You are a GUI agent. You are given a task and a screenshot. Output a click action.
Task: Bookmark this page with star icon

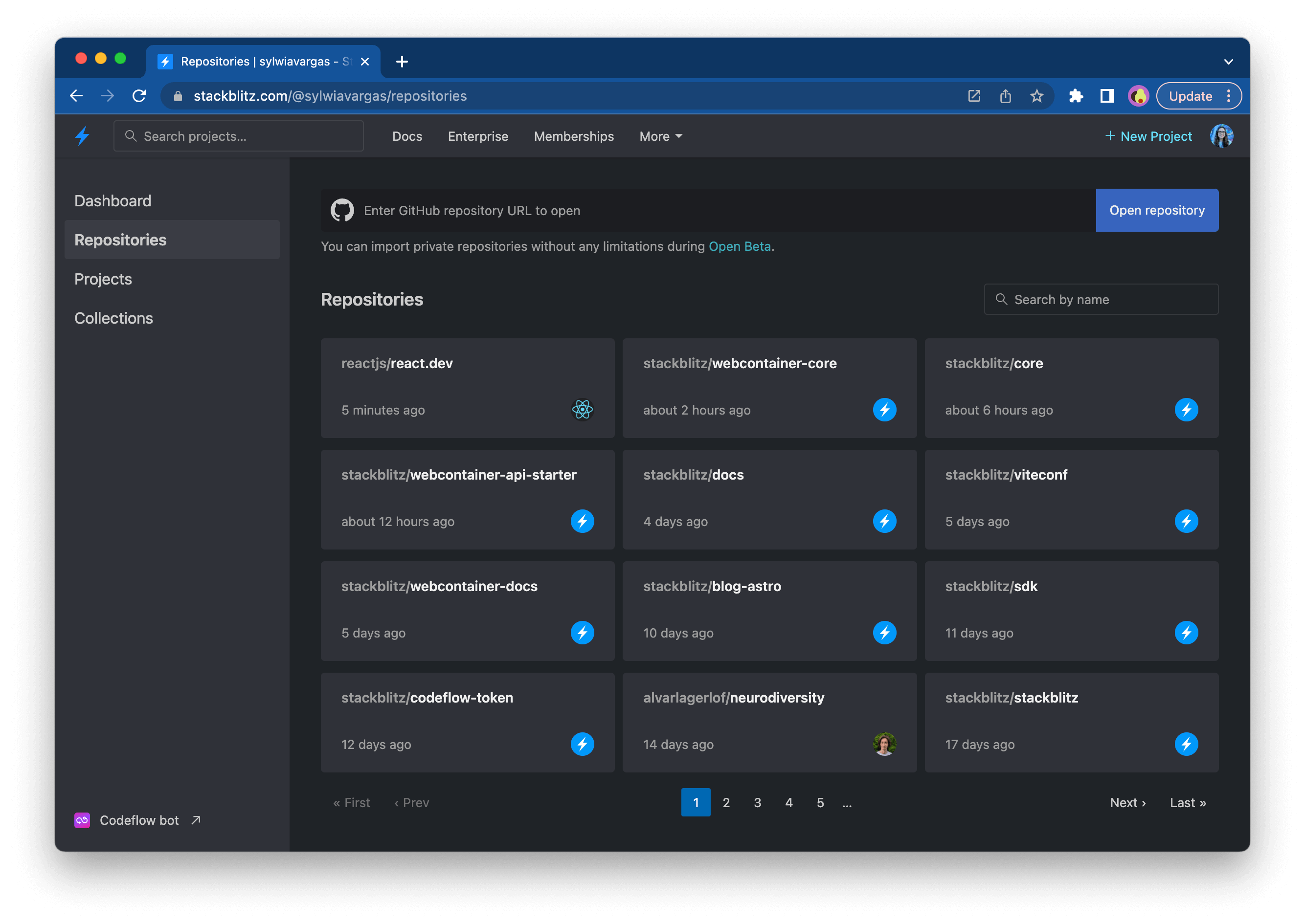click(1036, 96)
